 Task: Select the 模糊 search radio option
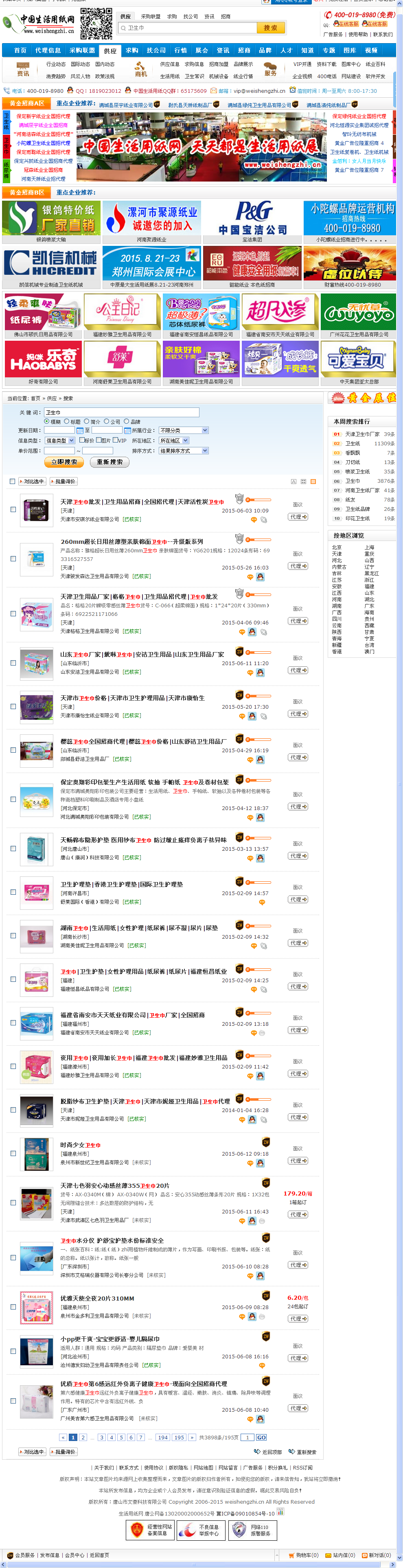click(46, 421)
